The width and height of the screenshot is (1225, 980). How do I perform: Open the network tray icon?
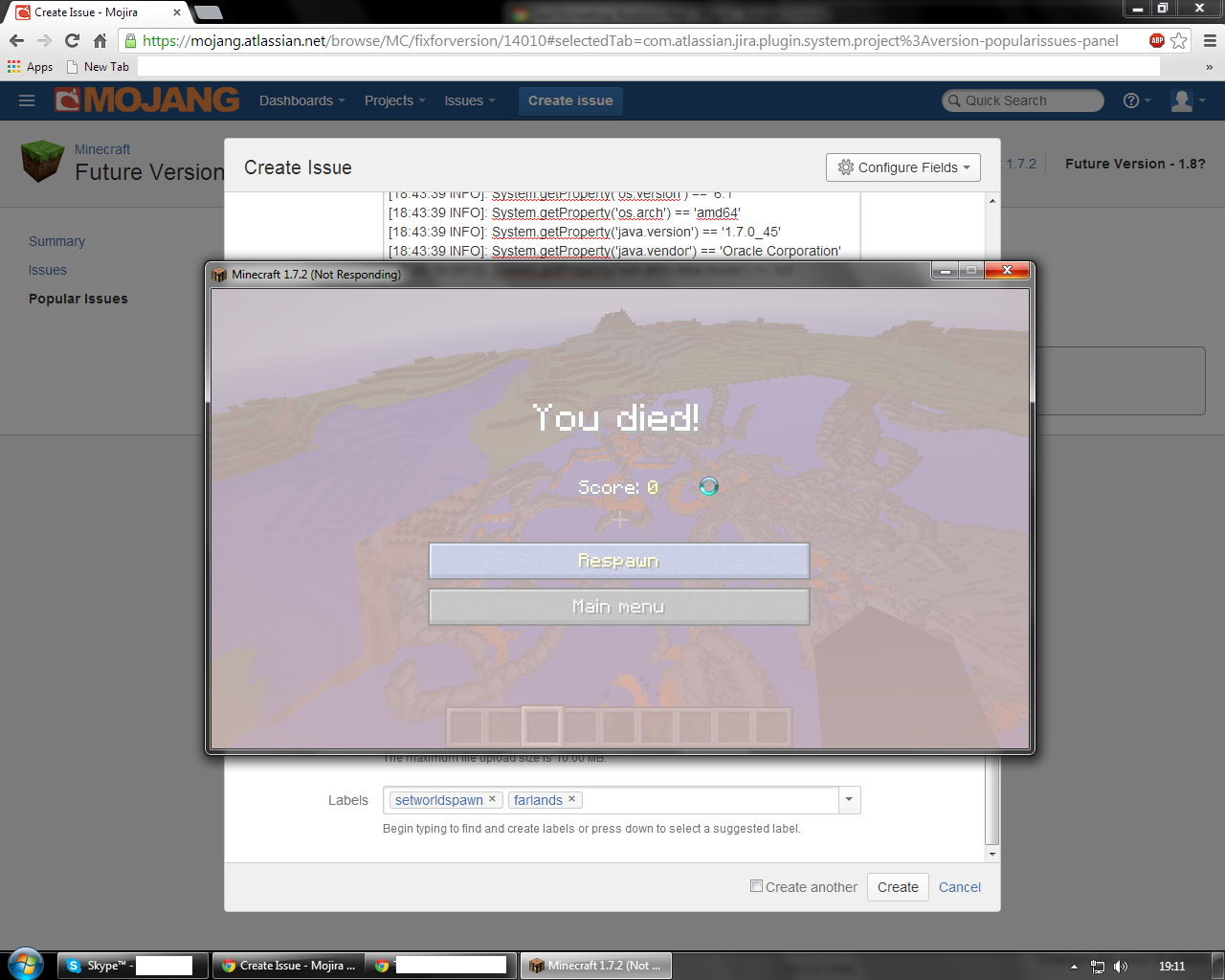pos(1098,967)
